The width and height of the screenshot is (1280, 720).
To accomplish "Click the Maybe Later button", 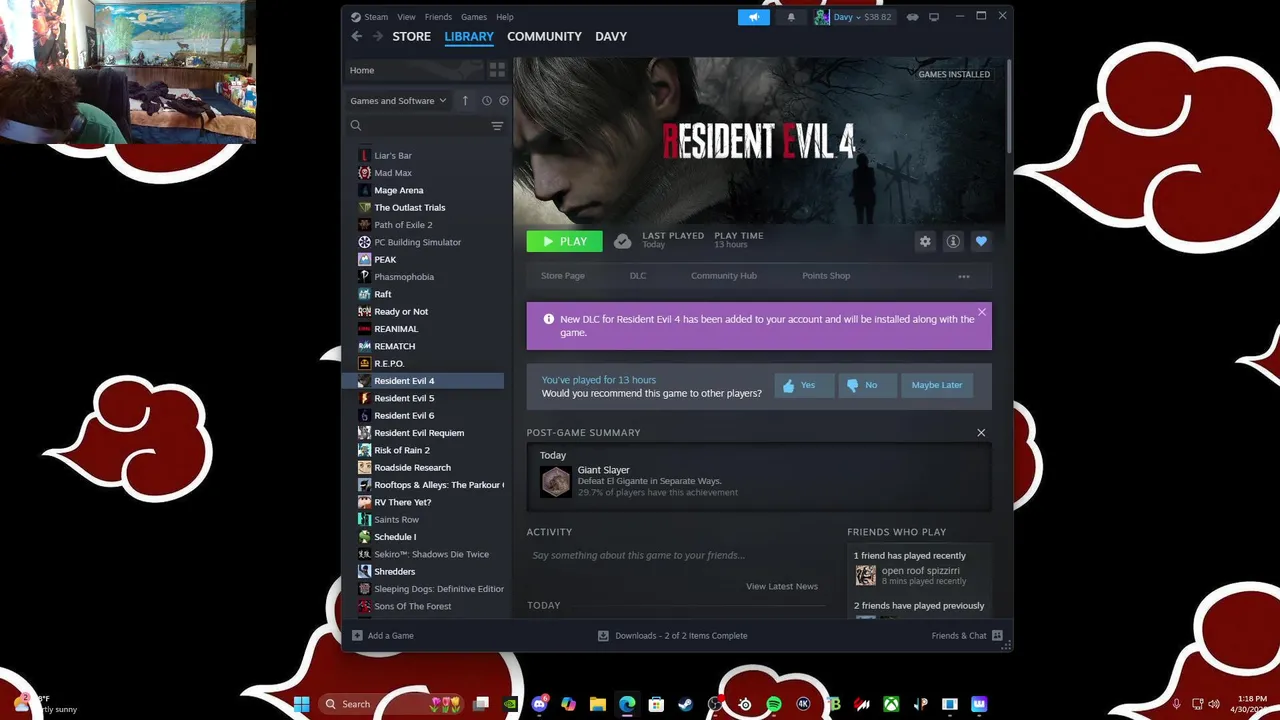I will pos(937,385).
